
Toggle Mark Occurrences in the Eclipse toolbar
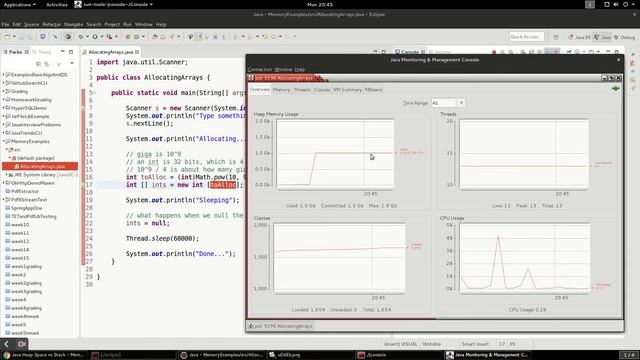pyautogui.click(x=200, y=37)
